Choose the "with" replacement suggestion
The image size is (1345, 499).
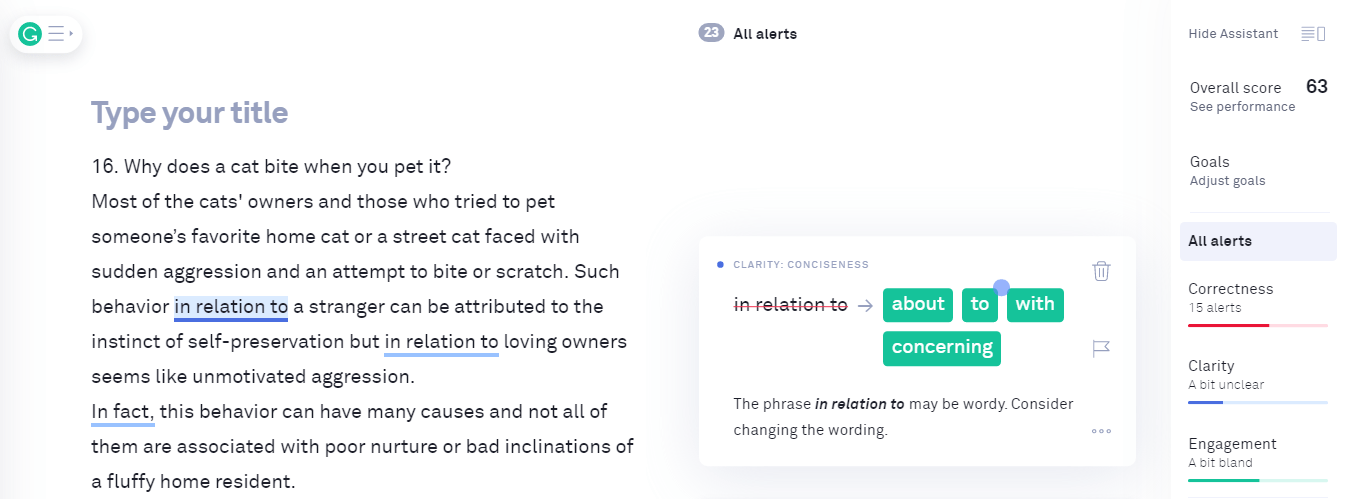[x=1035, y=305]
